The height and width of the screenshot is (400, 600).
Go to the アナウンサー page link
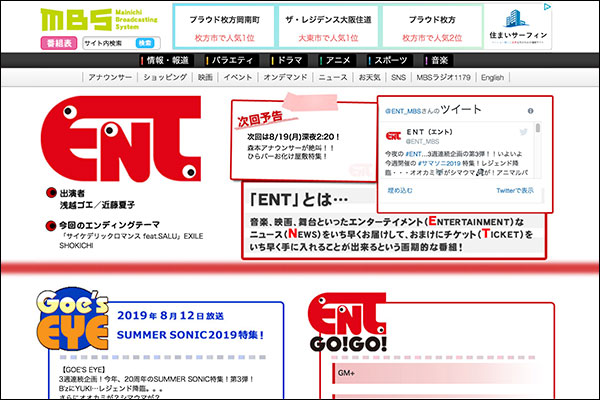click(111, 77)
